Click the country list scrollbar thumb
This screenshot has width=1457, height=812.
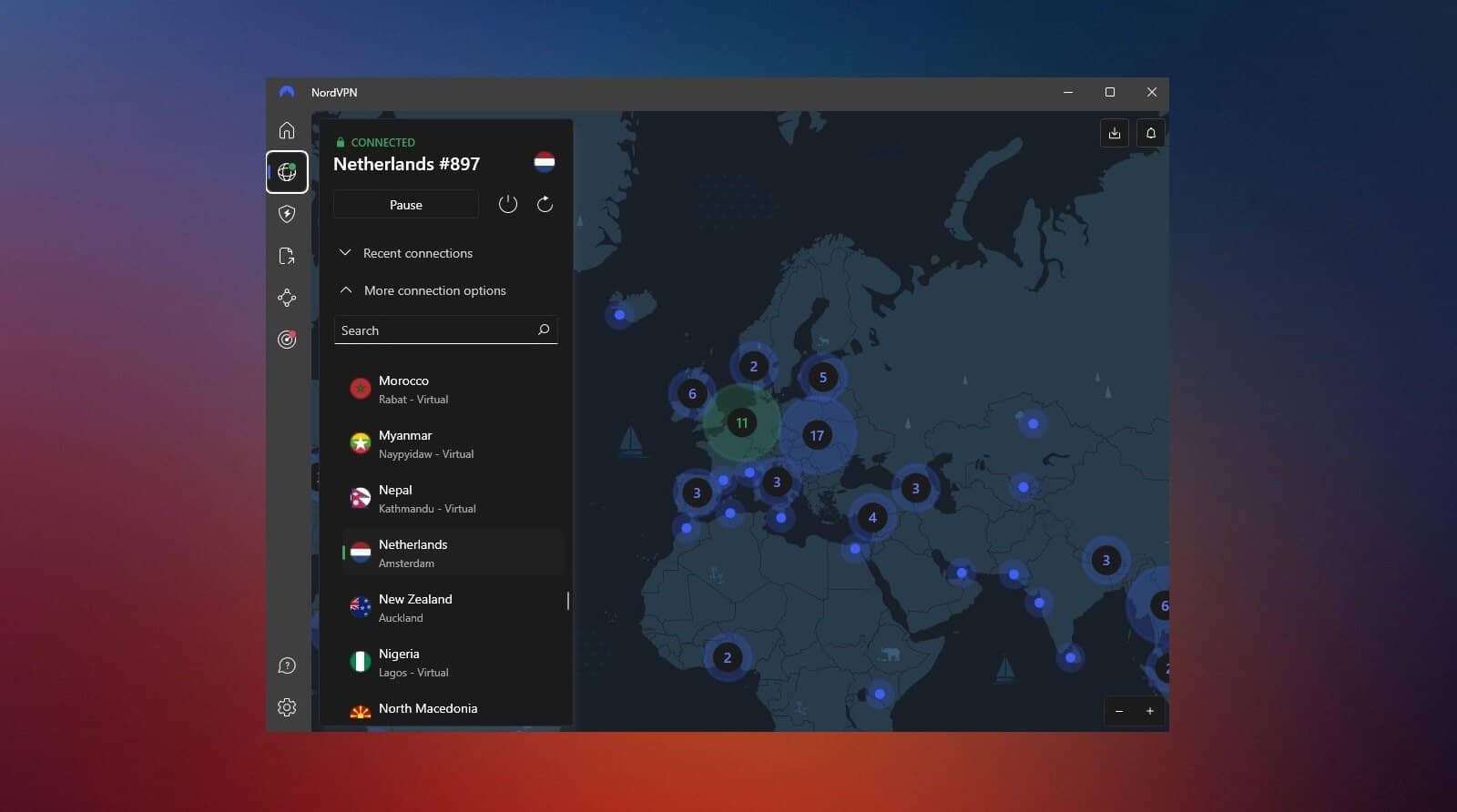(x=568, y=601)
